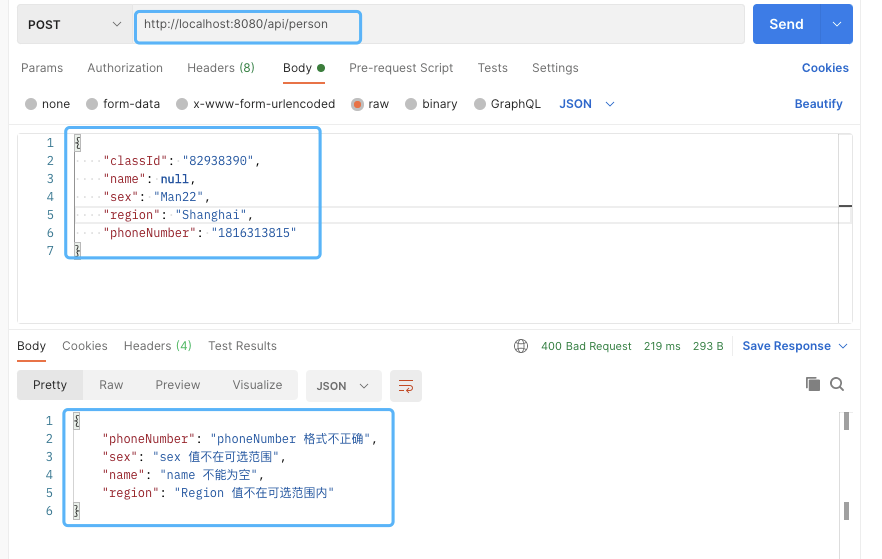Open the request body JSON format dropdown
Viewport: 882px width, 559px height.
point(586,104)
